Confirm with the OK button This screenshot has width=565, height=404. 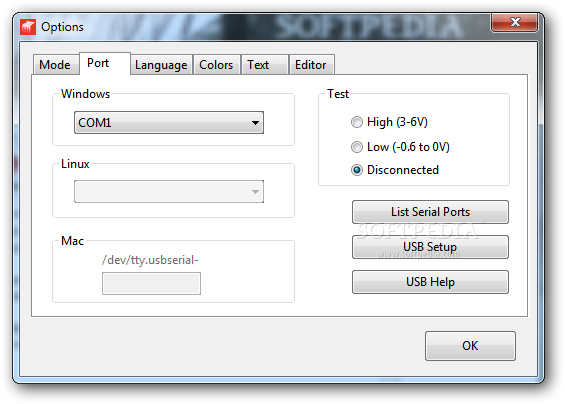click(470, 346)
